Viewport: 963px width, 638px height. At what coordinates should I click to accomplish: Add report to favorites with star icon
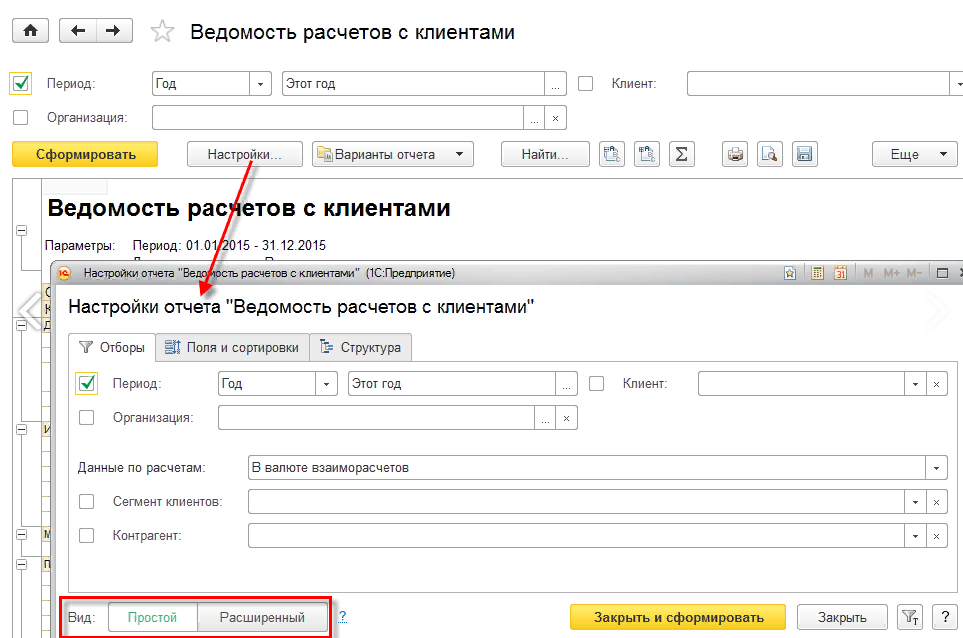161,32
